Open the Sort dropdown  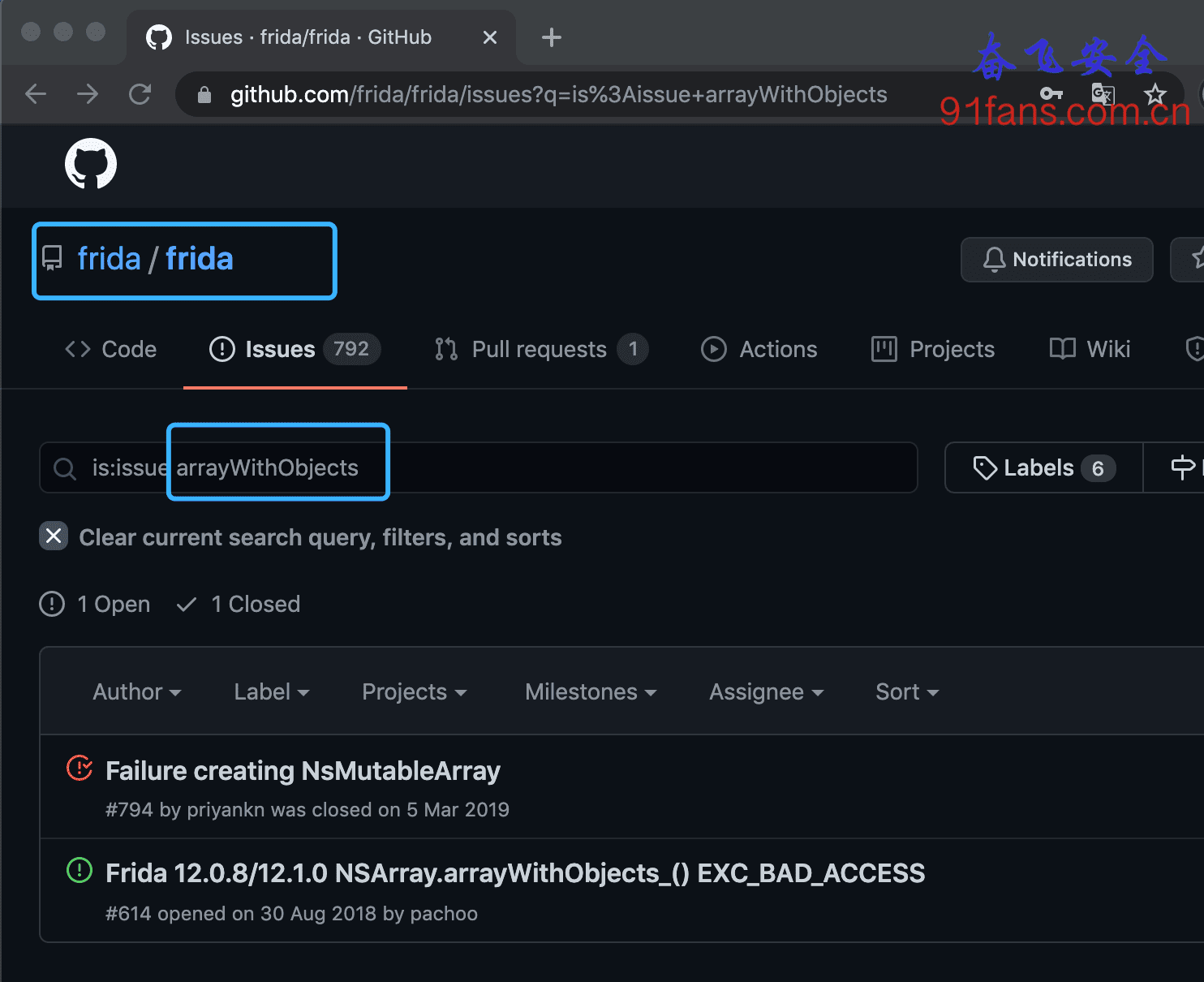[907, 691]
